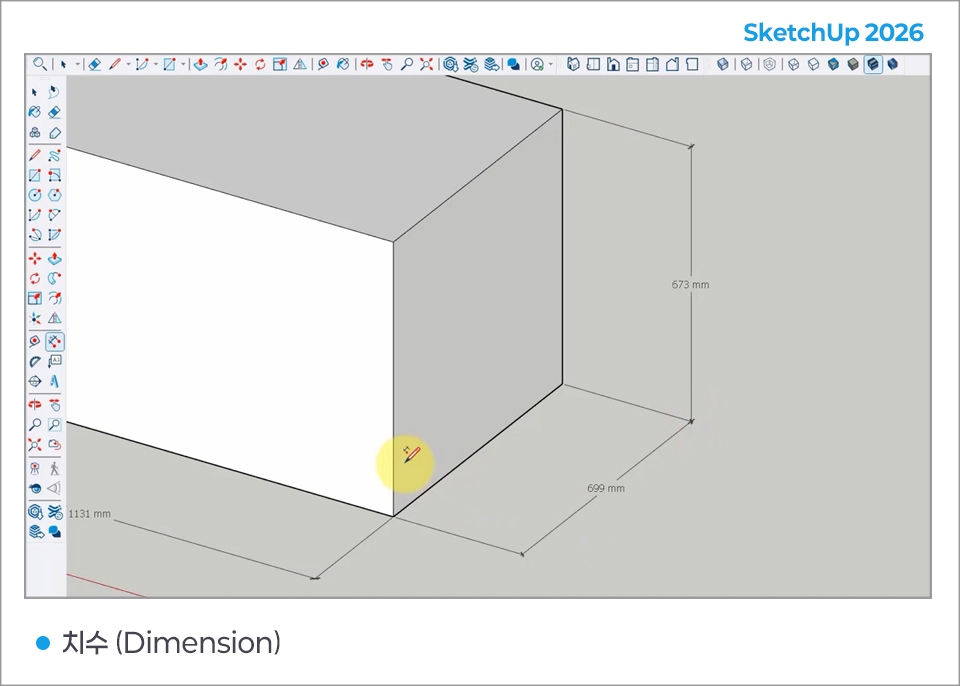This screenshot has width=960, height=686.
Task: Open the Rectangle shape tool dropdown arrow
Action: (183, 64)
